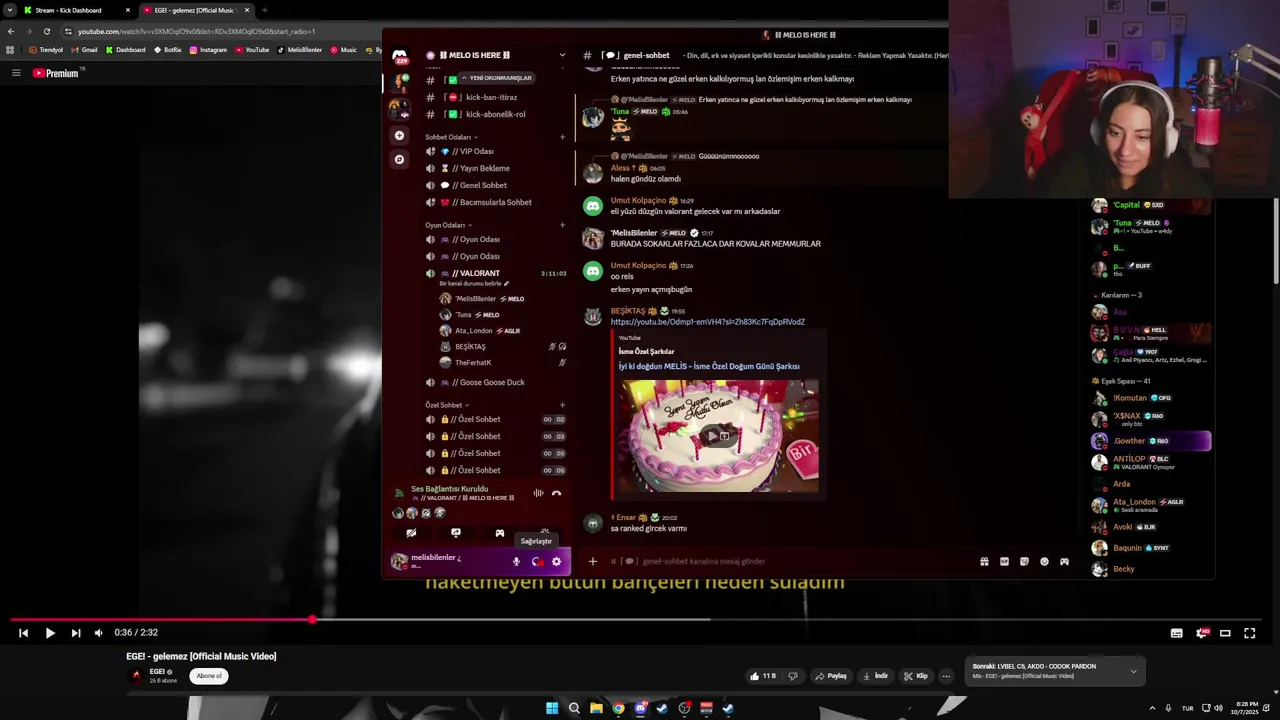
Task: Toggle Discord camera on or off
Action: [411, 533]
